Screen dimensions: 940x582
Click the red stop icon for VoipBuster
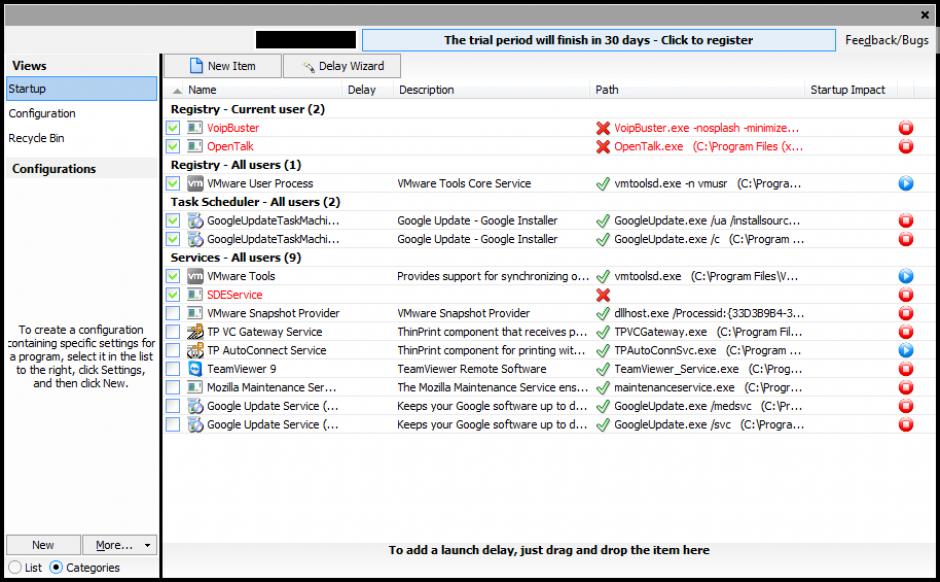click(x=905, y=128)
